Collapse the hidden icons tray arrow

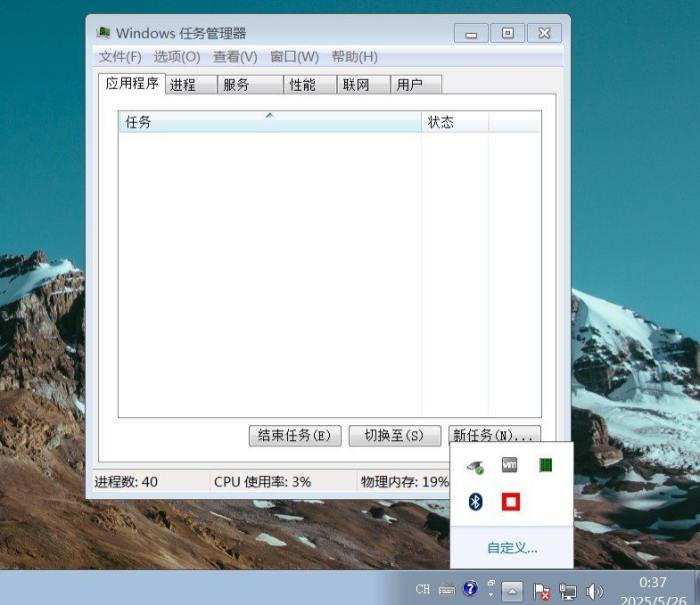click(512, 591)
